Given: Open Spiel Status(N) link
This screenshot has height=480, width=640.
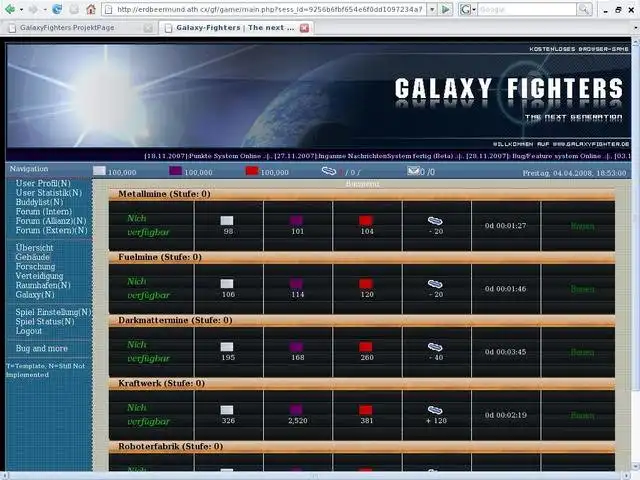Looking at the screenshot, I should tap(45, 322).
